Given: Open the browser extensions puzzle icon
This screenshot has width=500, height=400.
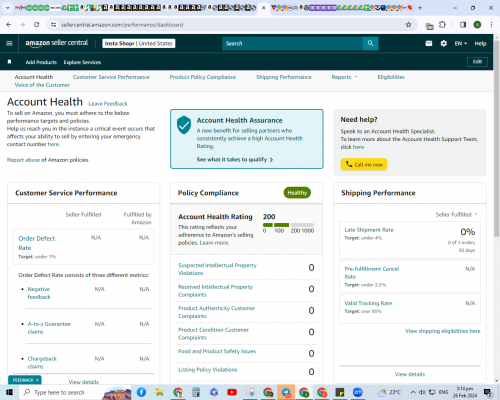Looking at the screenshot, I should pyautogui.click(x=442, y=25).
